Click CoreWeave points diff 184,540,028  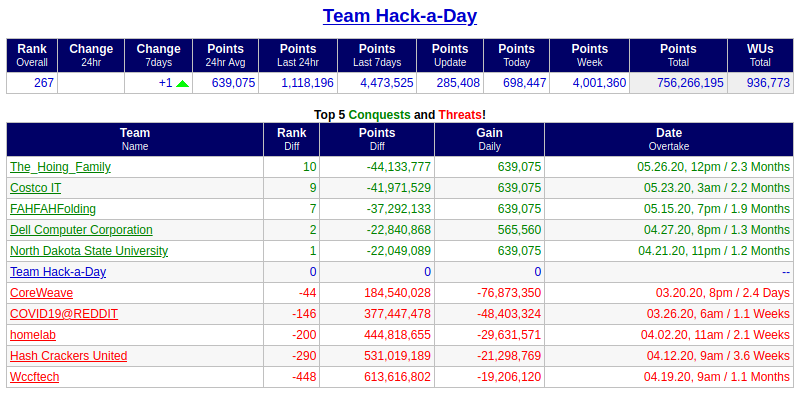click(397, 293)
